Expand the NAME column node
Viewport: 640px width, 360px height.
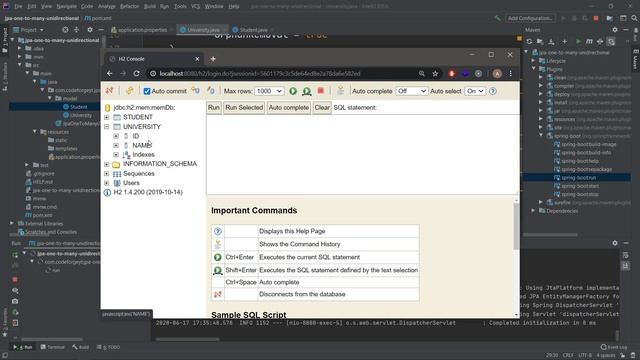[x=116, y=145]
